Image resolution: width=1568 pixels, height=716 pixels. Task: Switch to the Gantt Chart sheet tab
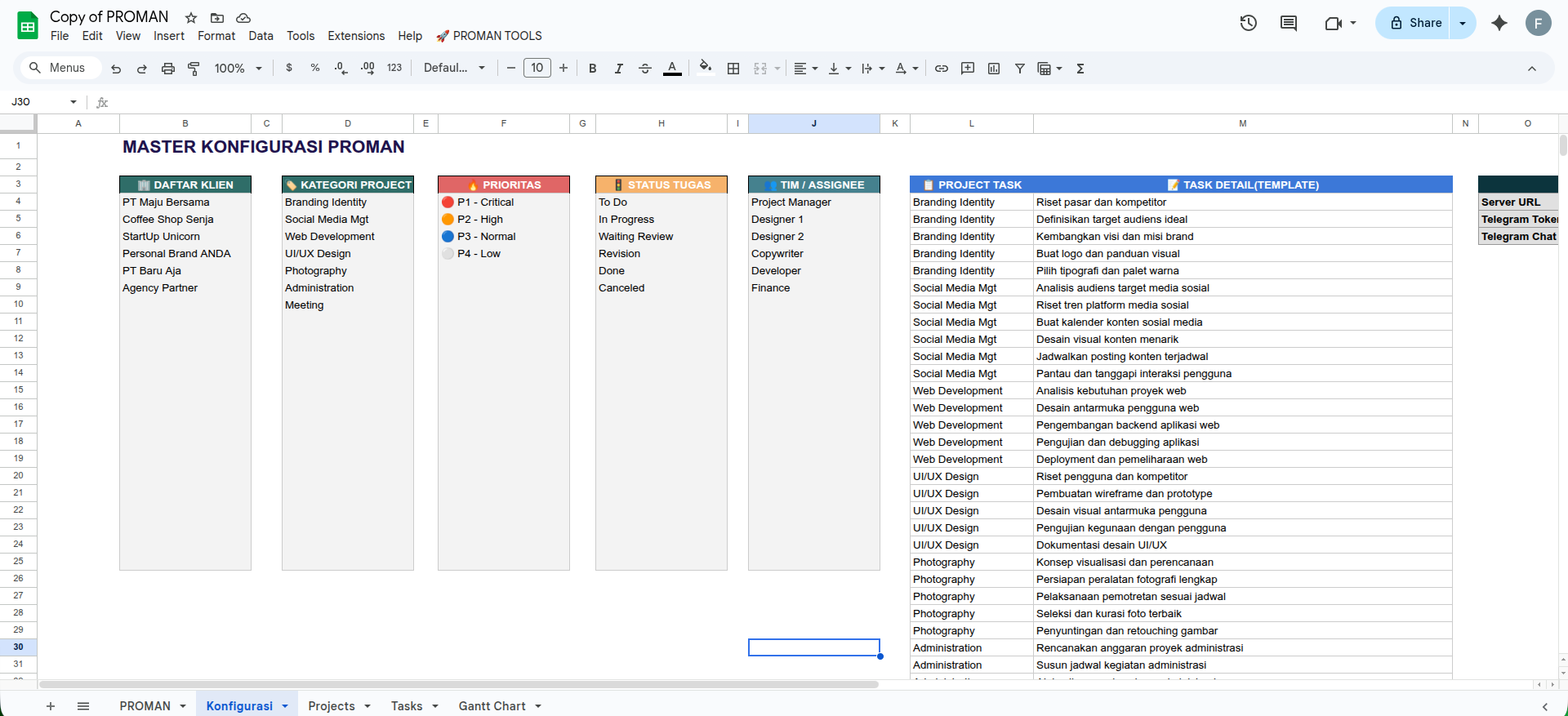(x=492, y=706)
